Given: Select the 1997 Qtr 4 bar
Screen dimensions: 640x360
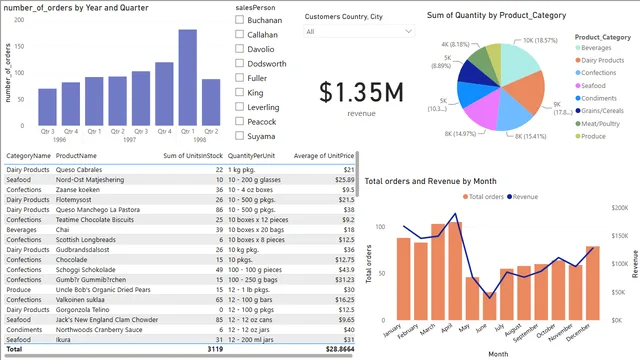Looking at the screenshot, I should point(164,94).
